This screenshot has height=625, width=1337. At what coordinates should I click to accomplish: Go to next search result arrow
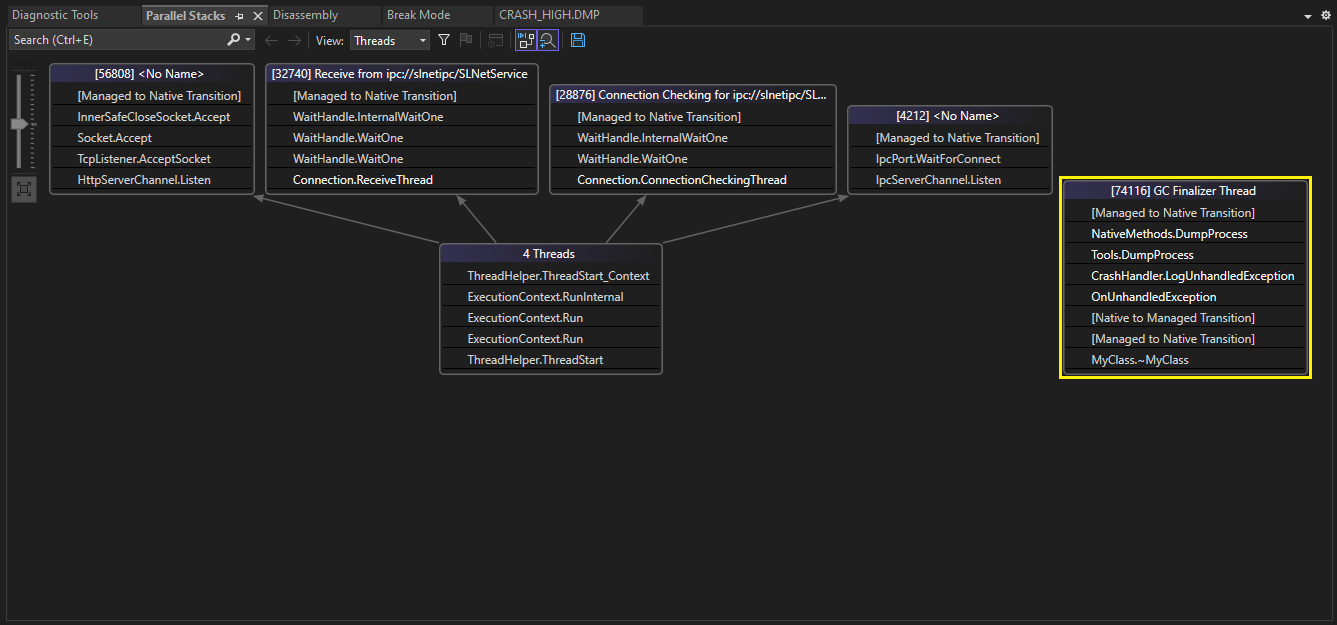[x=294, y=40]
